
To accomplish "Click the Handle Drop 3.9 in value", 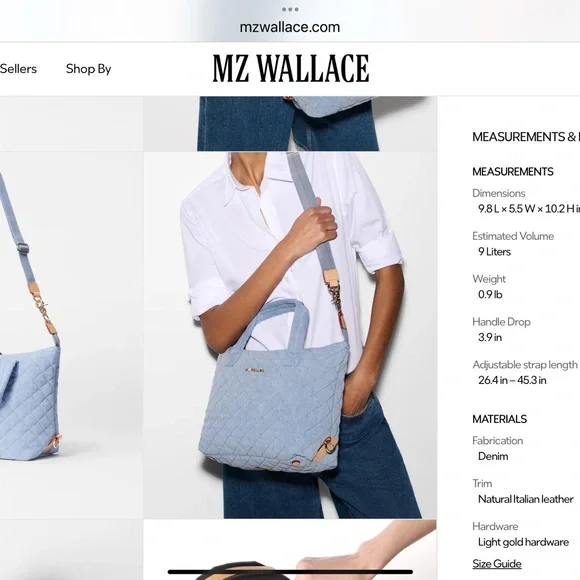I will click(x=490, y=337).
